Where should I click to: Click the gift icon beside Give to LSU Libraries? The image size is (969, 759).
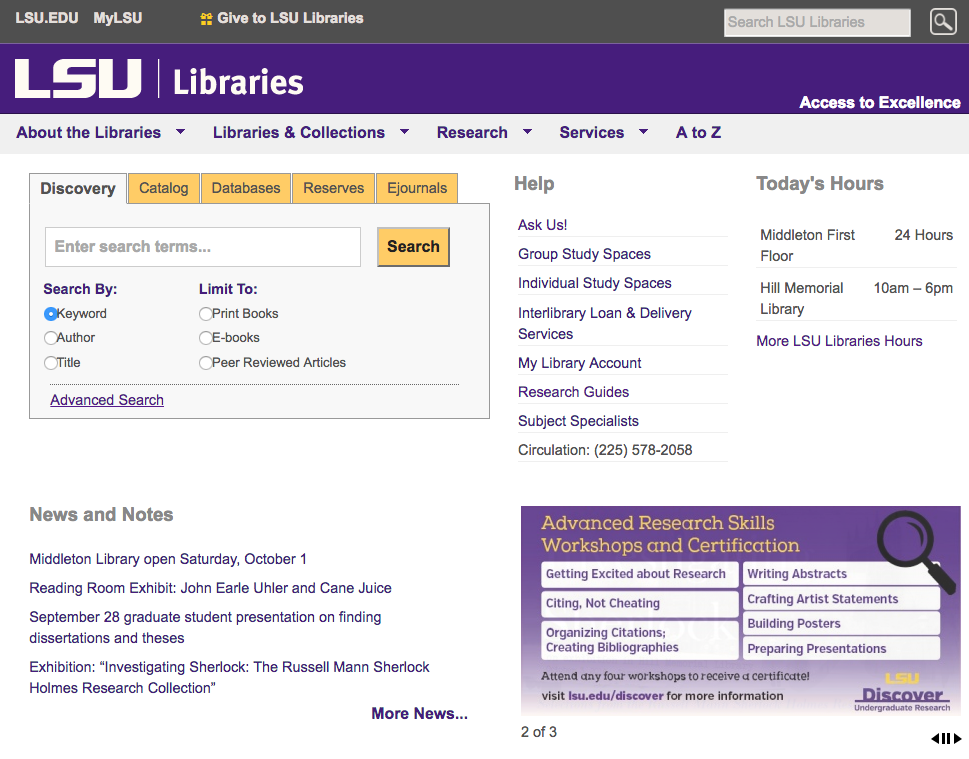(206, 19)
